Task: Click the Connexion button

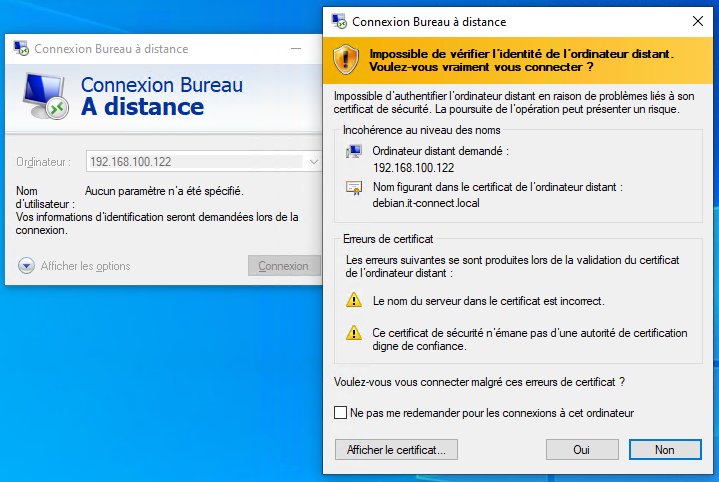Action: point(283,266)
